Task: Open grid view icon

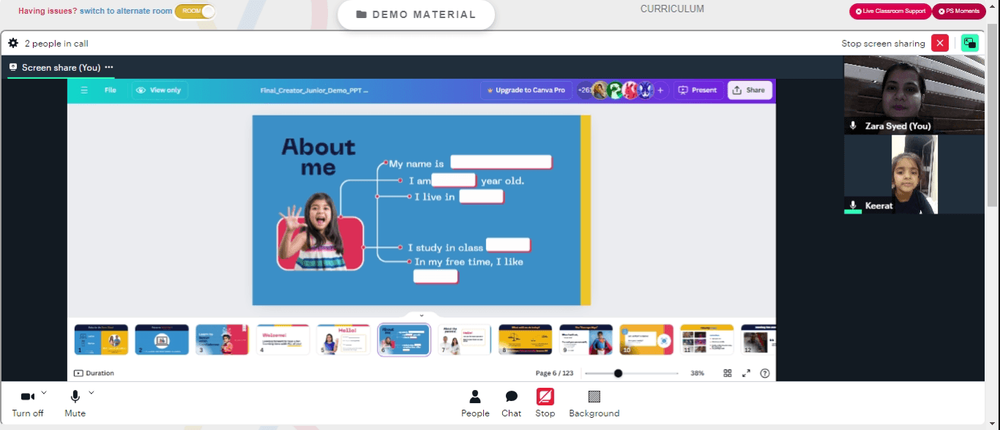Action: (728, 373)
